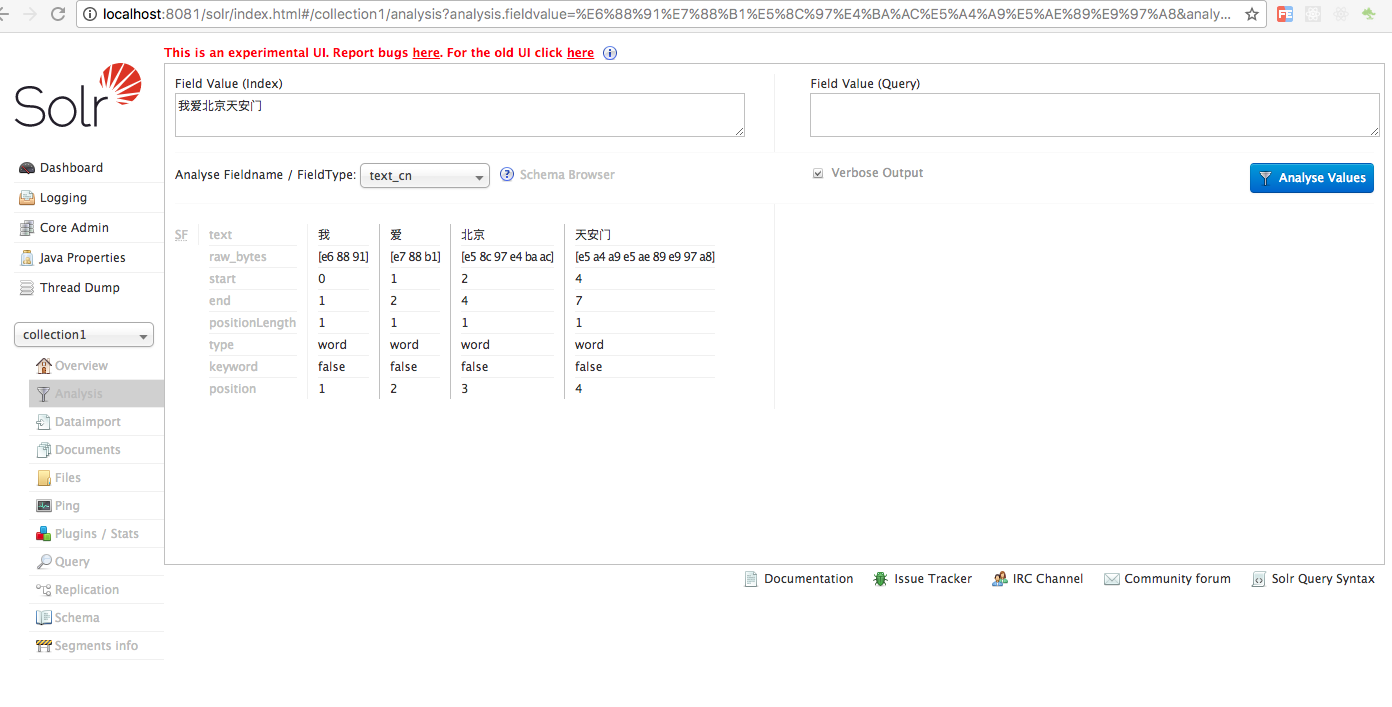The image size is (1392, 707).
Task: Open the Community forum link
Action: point(1177,579)
